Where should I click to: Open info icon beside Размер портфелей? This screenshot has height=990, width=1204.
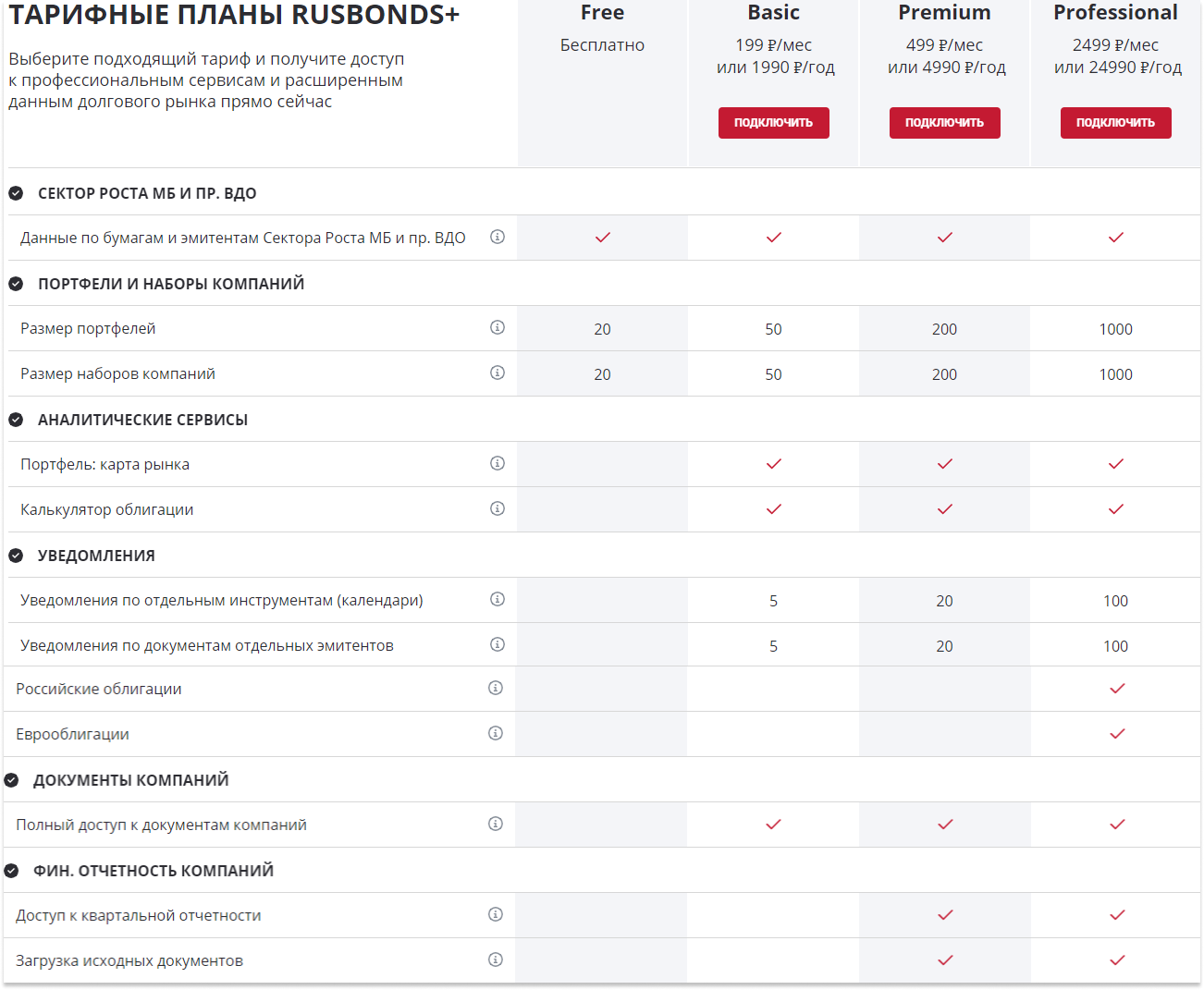498,327
